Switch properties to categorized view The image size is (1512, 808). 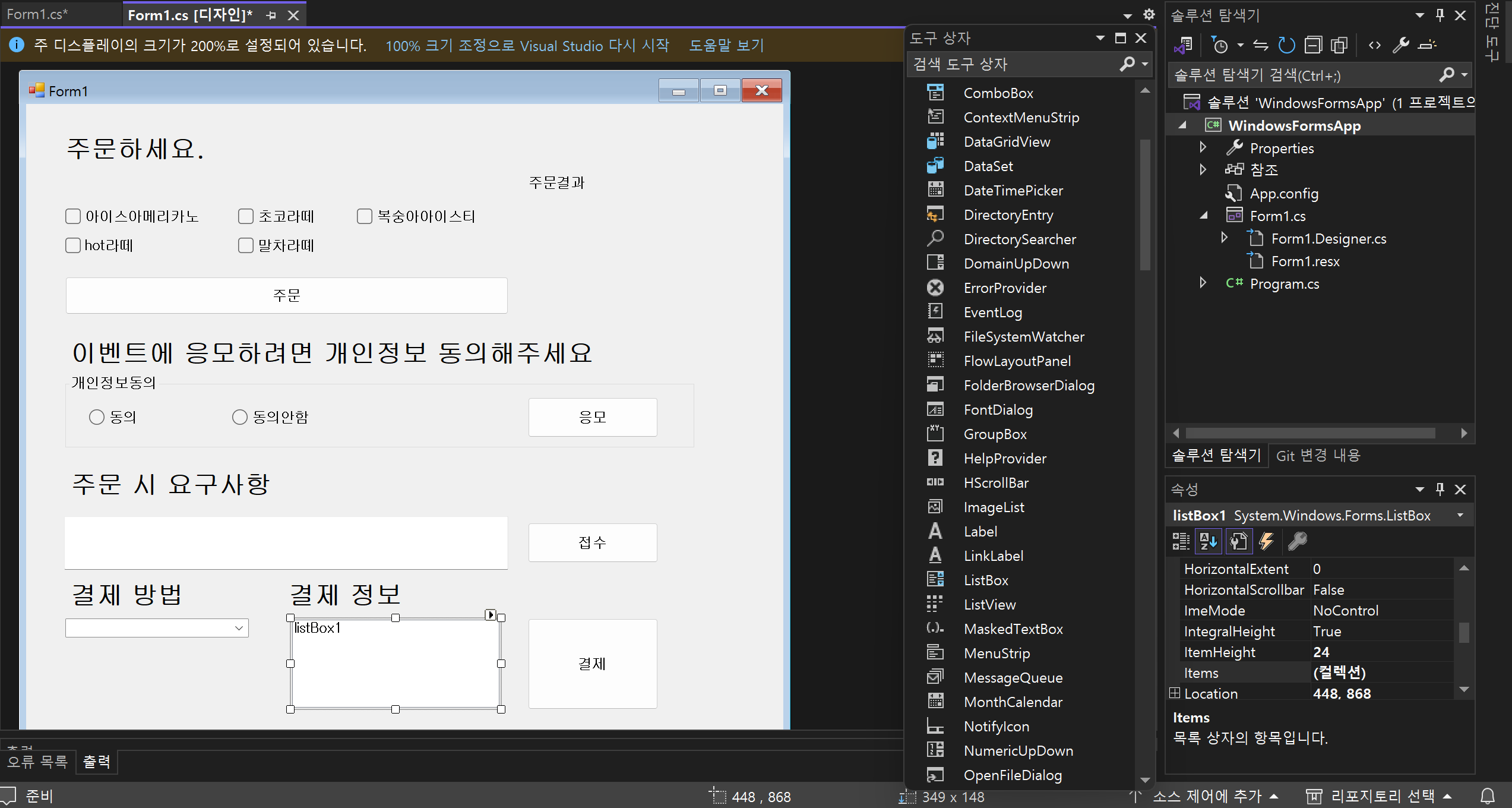coord(1181,541)
